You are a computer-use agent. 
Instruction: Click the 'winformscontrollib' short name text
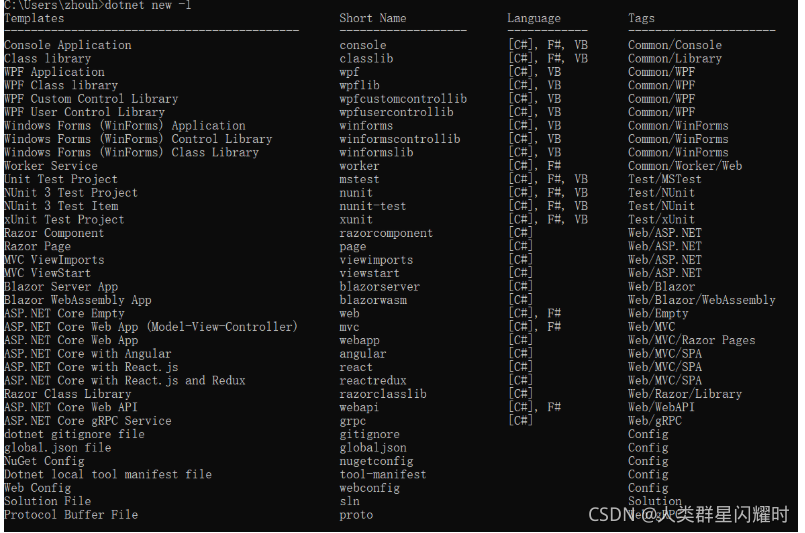tap(399, 139)
